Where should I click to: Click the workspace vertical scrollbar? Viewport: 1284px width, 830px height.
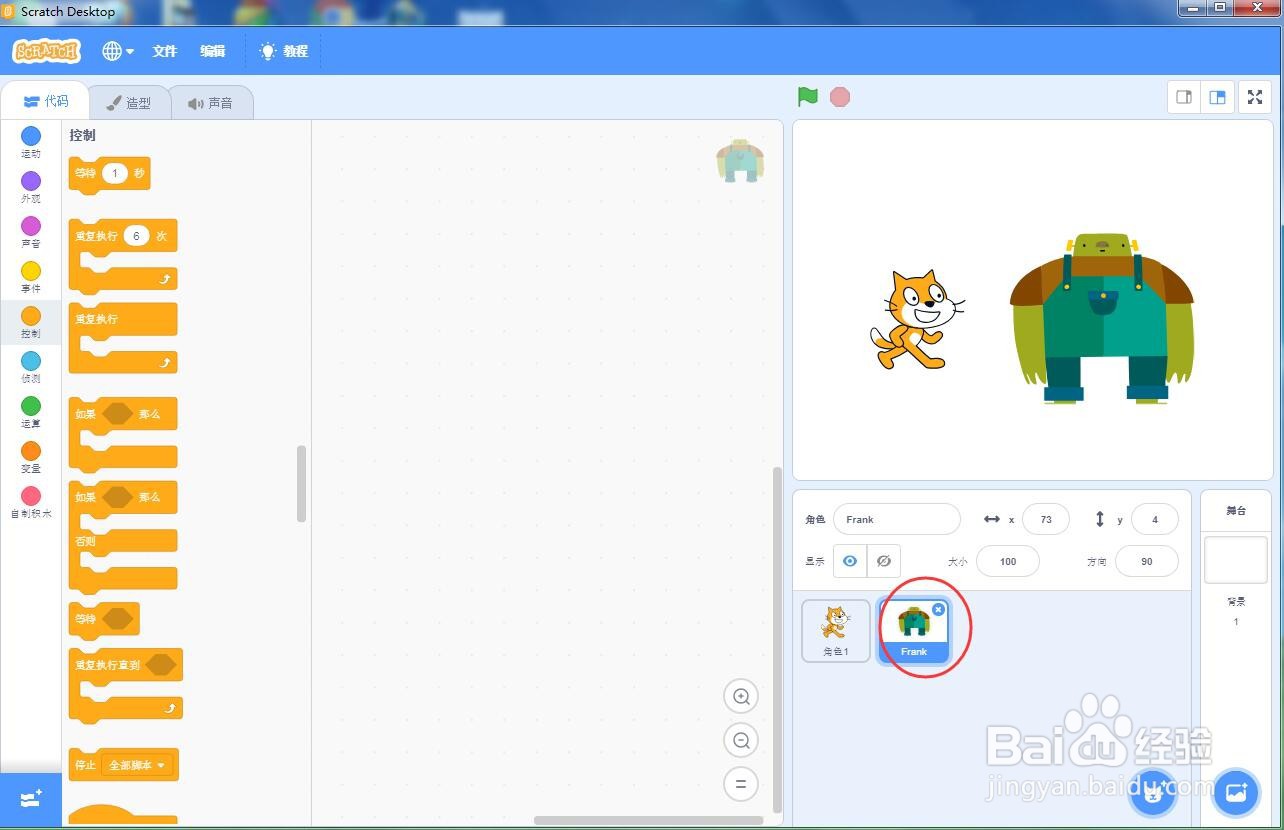(x=777, y=640)
